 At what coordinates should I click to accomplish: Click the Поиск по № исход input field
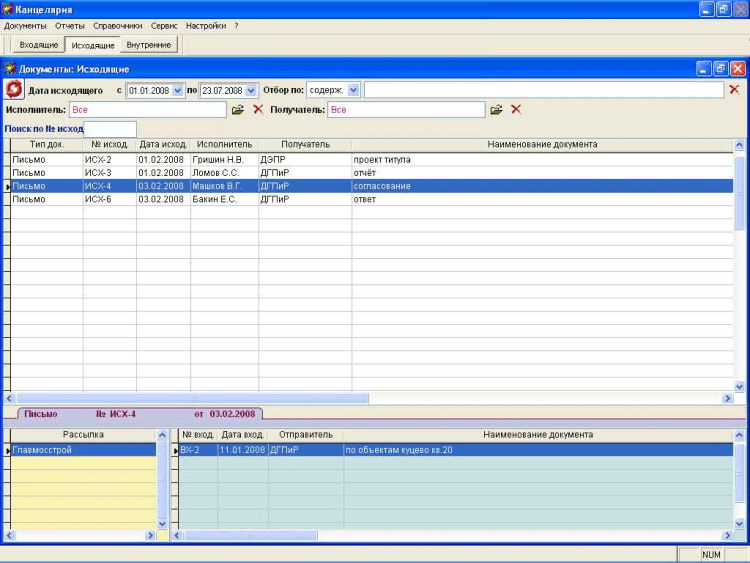(x=110, y=129)
